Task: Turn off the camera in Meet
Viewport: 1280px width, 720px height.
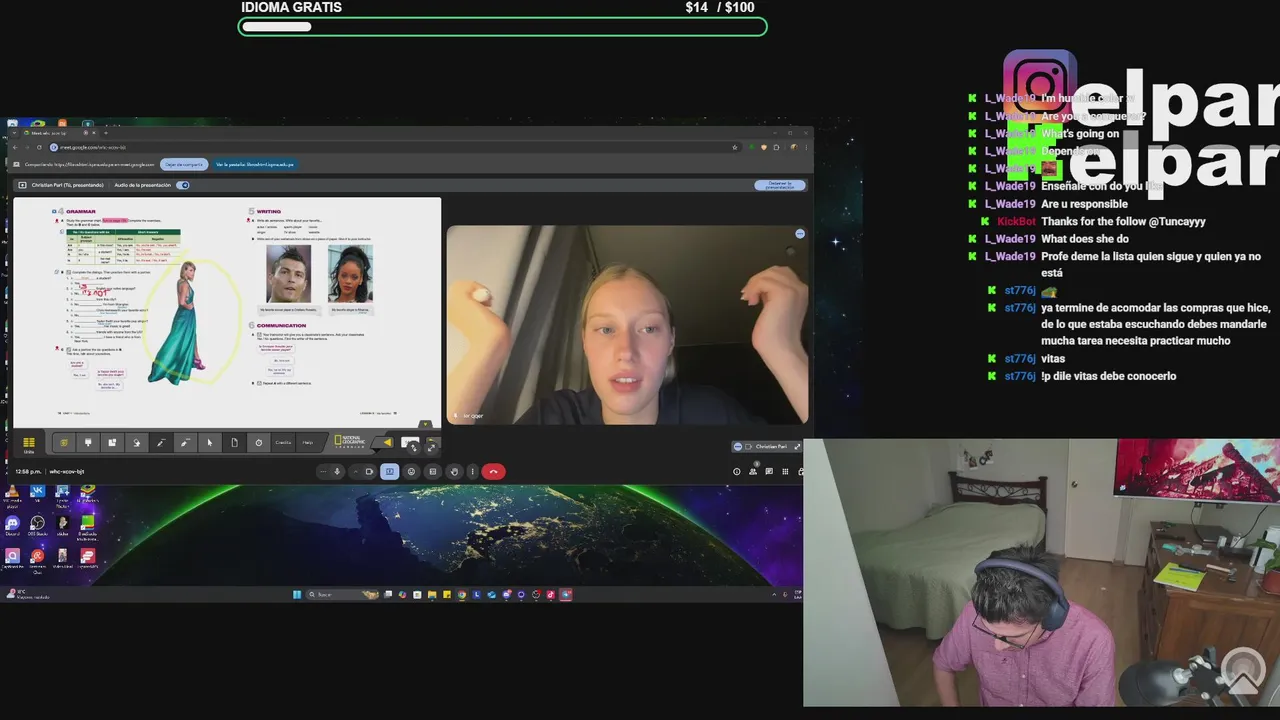Action: pos(369,471)
